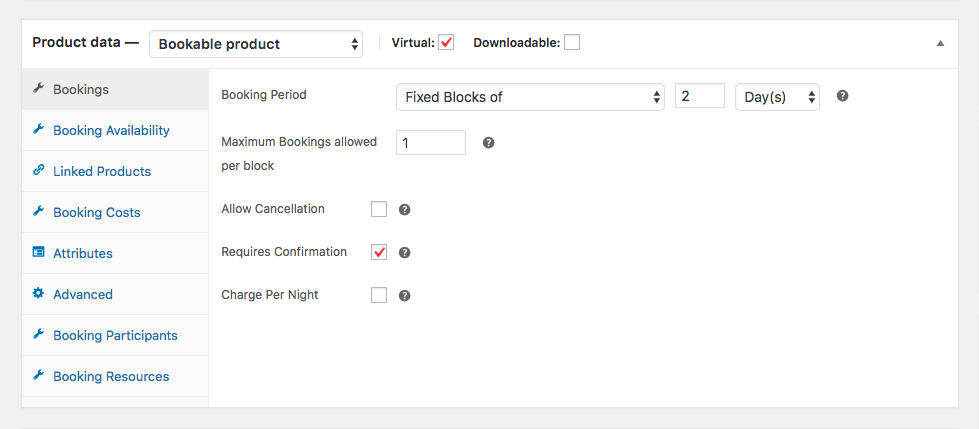The width and height of the screenshot is (979, 429).
Task: Click the gear icon beside Advanced
Action: [x=38, y=293]
